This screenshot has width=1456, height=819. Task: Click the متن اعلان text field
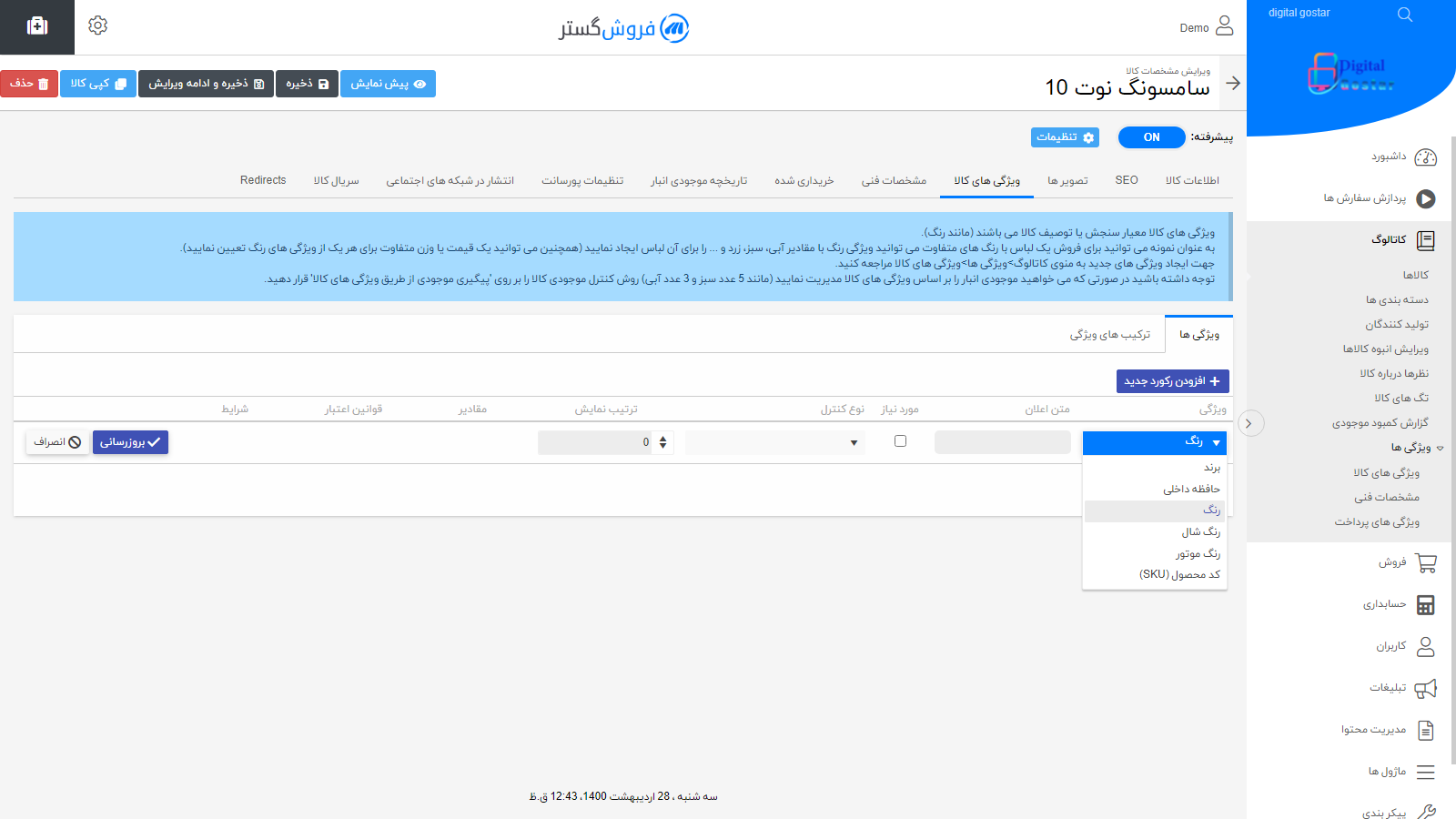tap(1002, 443)
